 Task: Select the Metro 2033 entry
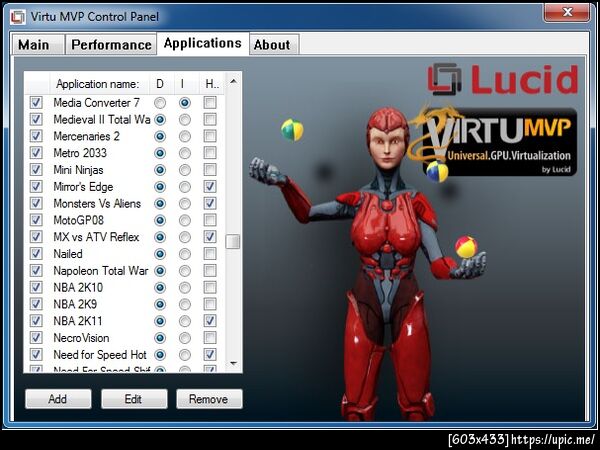tap(80, 153)
